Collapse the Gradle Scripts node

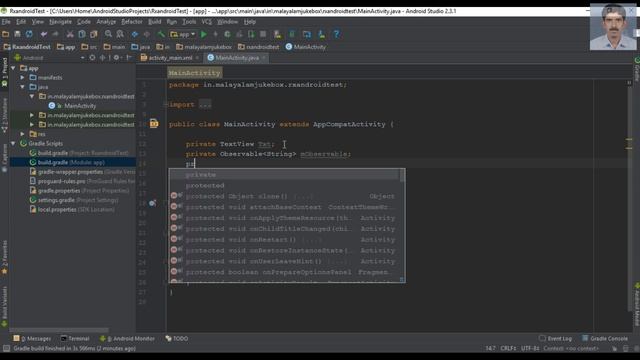[x=13, y=143]
